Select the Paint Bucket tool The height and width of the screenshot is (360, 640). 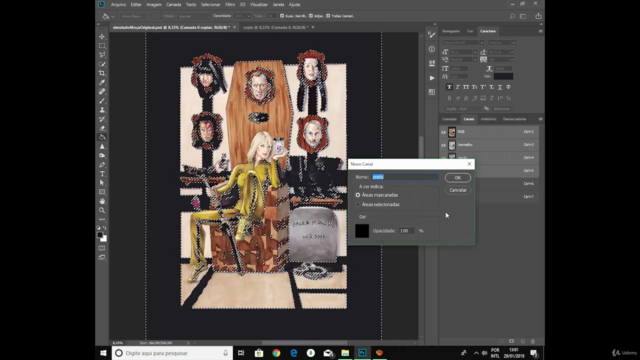tap(102, 137)
